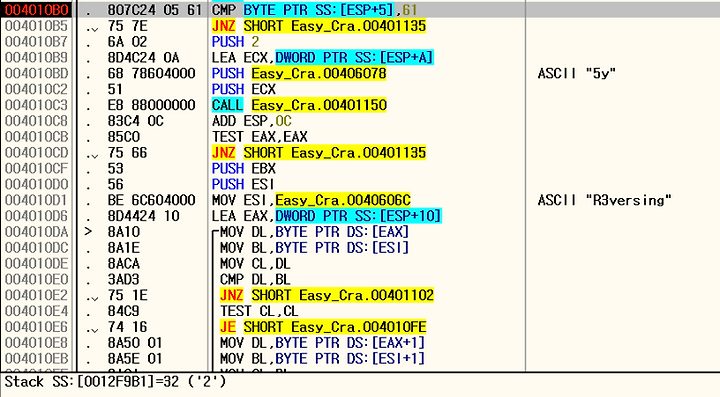The image size is (720, 397).
Task: Click the LEA ECX,DWORD PTR SS:[ESP+A] instruction
Action: [x=322, y=57]
